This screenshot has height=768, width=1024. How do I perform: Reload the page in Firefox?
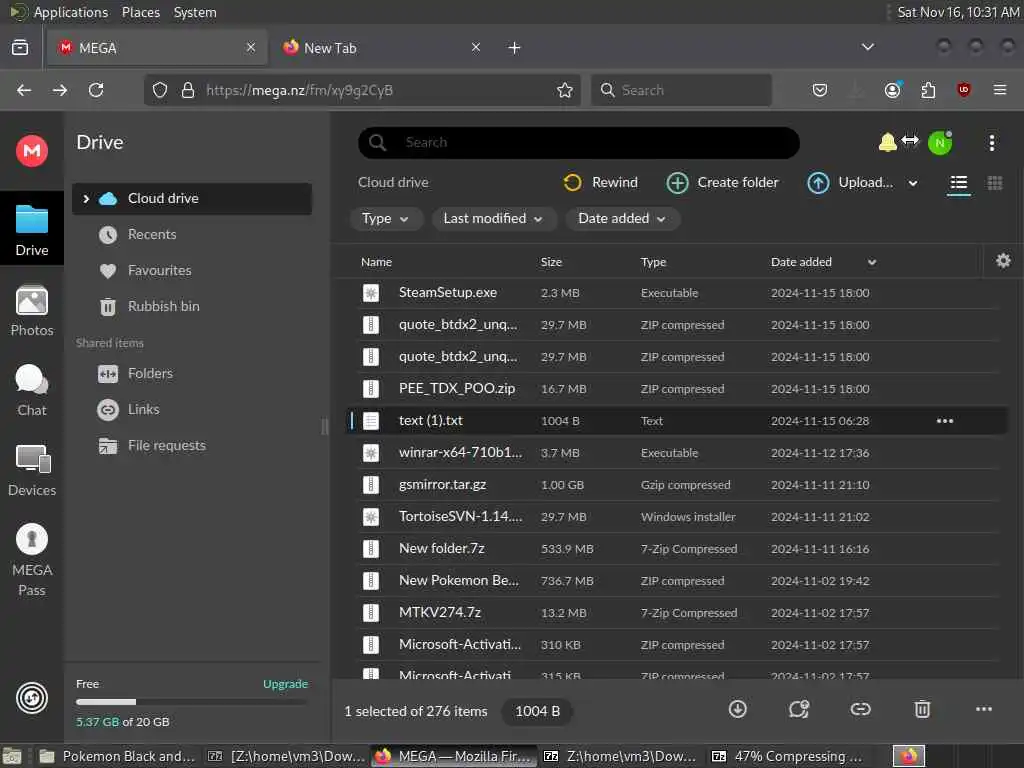tap(96, 90)
